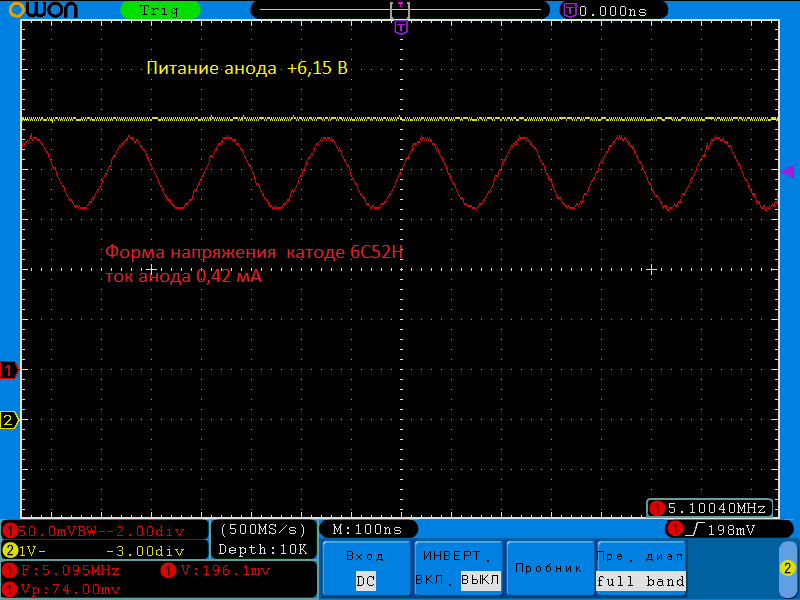Select the purple trigger level arrow on right edge
Screen dimensions: 800x600
pyautogui.click(x=788, y=172)
